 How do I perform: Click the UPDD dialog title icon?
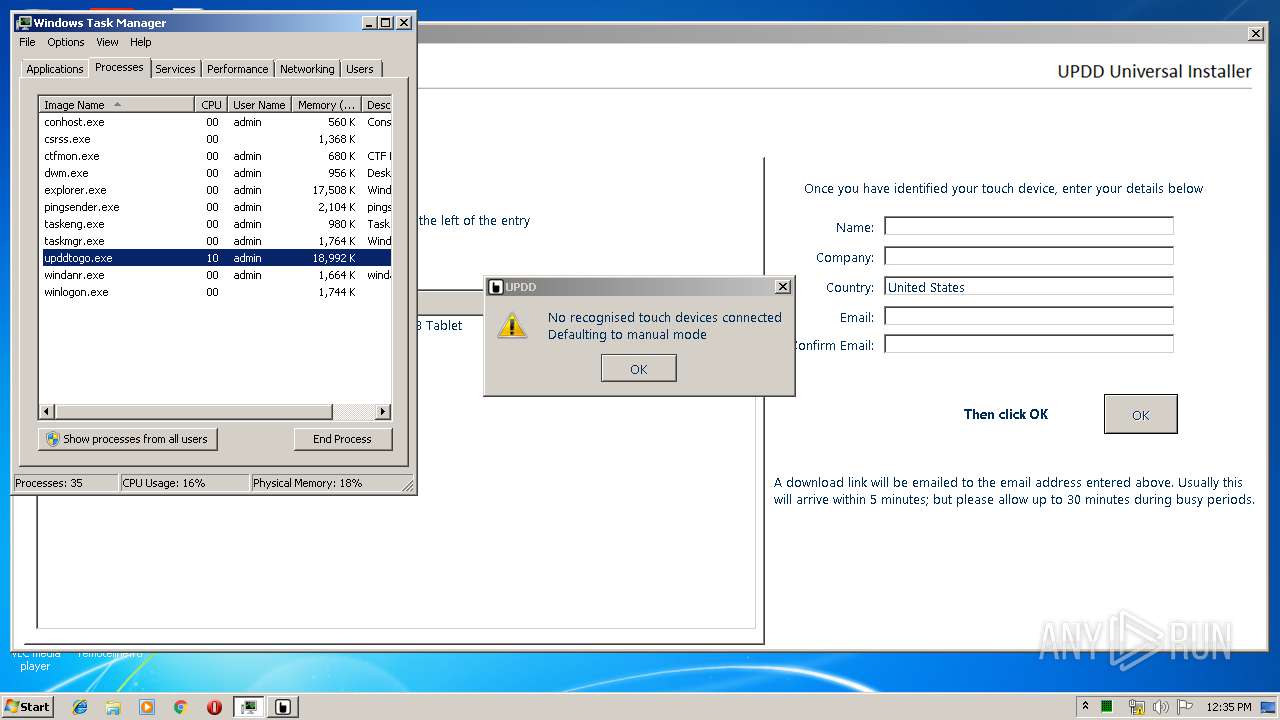point(495,287)
